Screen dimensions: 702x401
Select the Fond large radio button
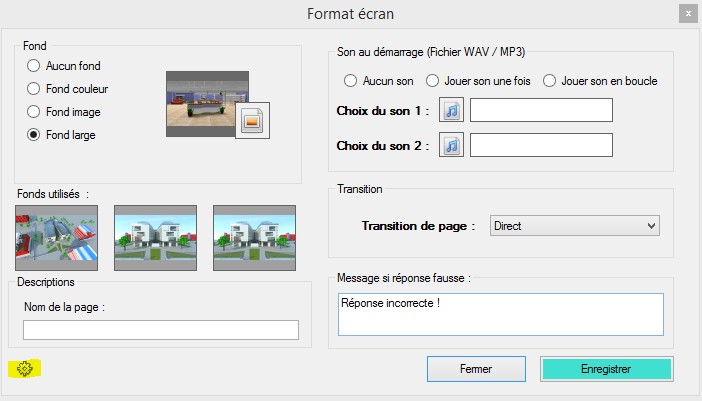pyautogui.click(x=33, y=135)
